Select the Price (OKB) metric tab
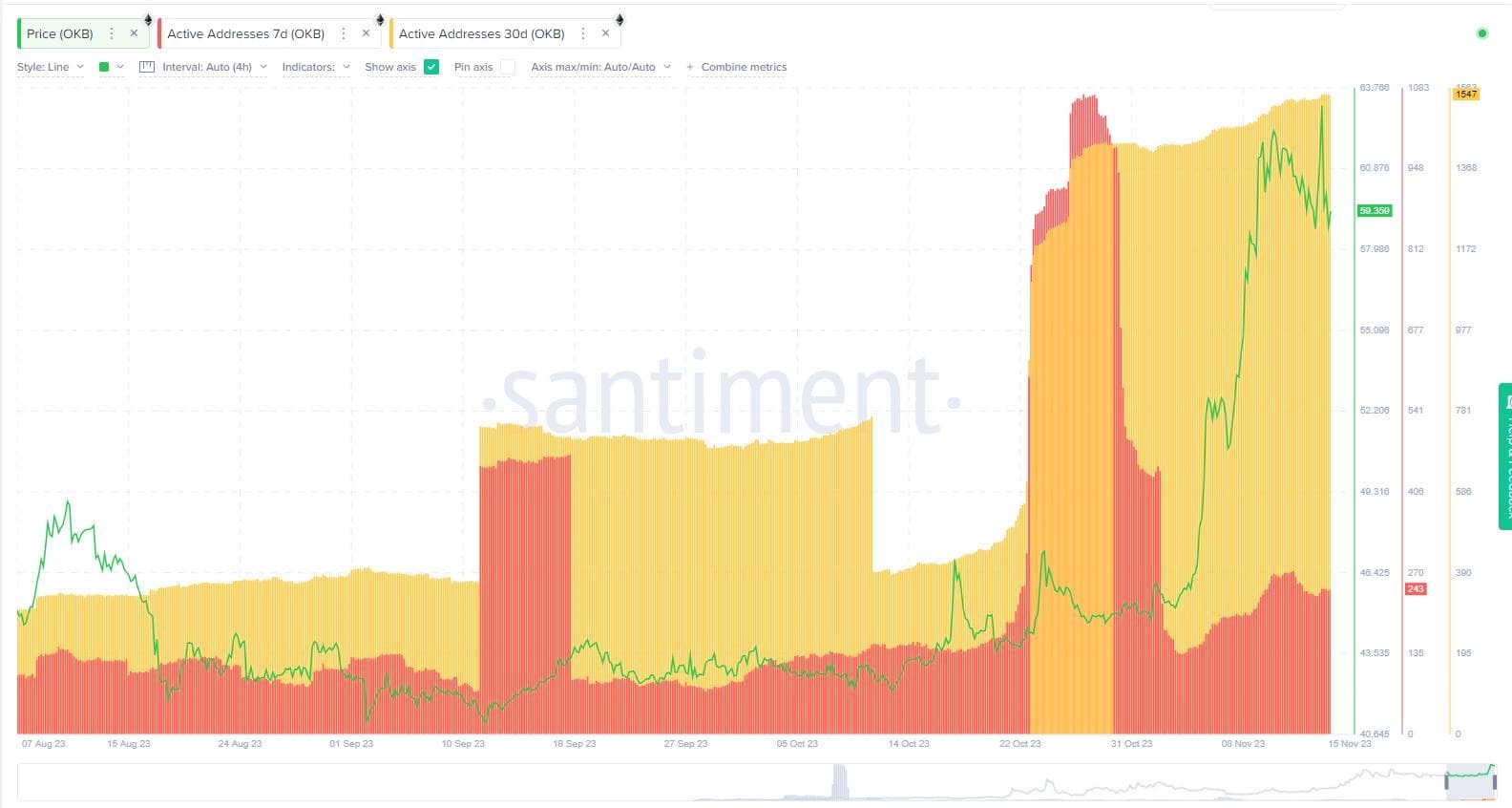The width and height of the screenshot is (1512, 808). [60, 33]
